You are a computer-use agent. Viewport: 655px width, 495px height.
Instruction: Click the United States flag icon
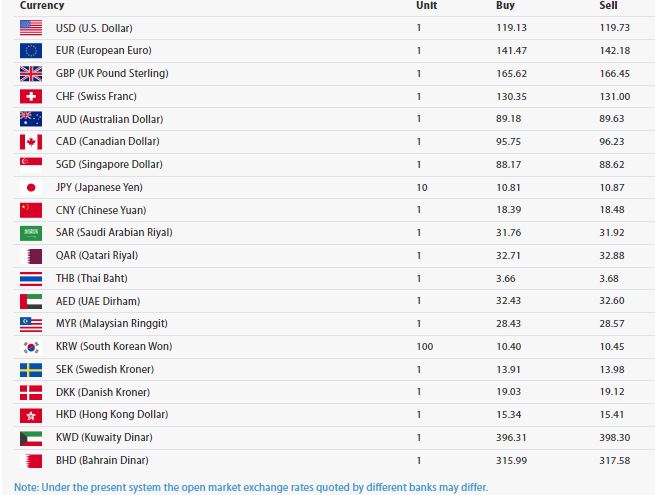tap(31, 28)
